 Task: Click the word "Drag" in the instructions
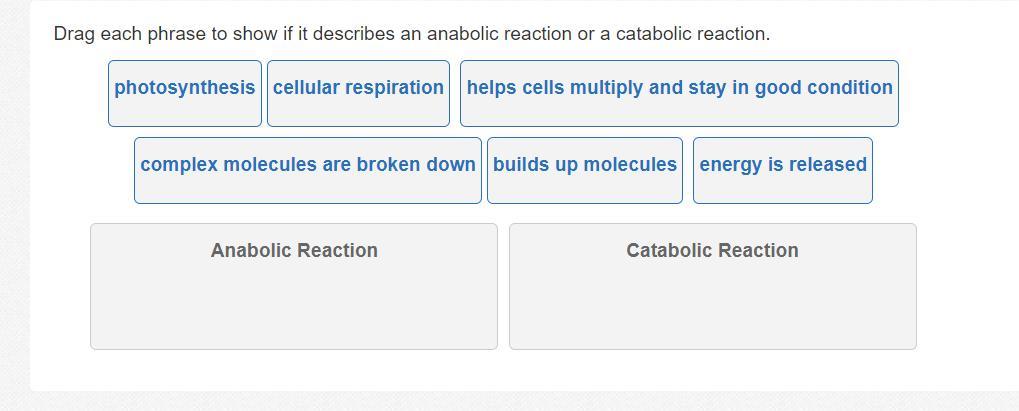tap(74, 34)
